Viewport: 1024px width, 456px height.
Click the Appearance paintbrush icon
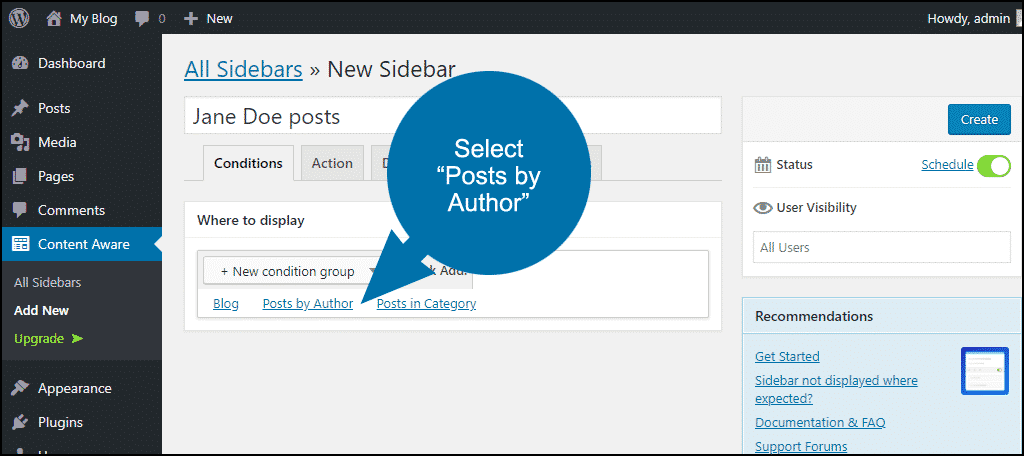[20, 388]
